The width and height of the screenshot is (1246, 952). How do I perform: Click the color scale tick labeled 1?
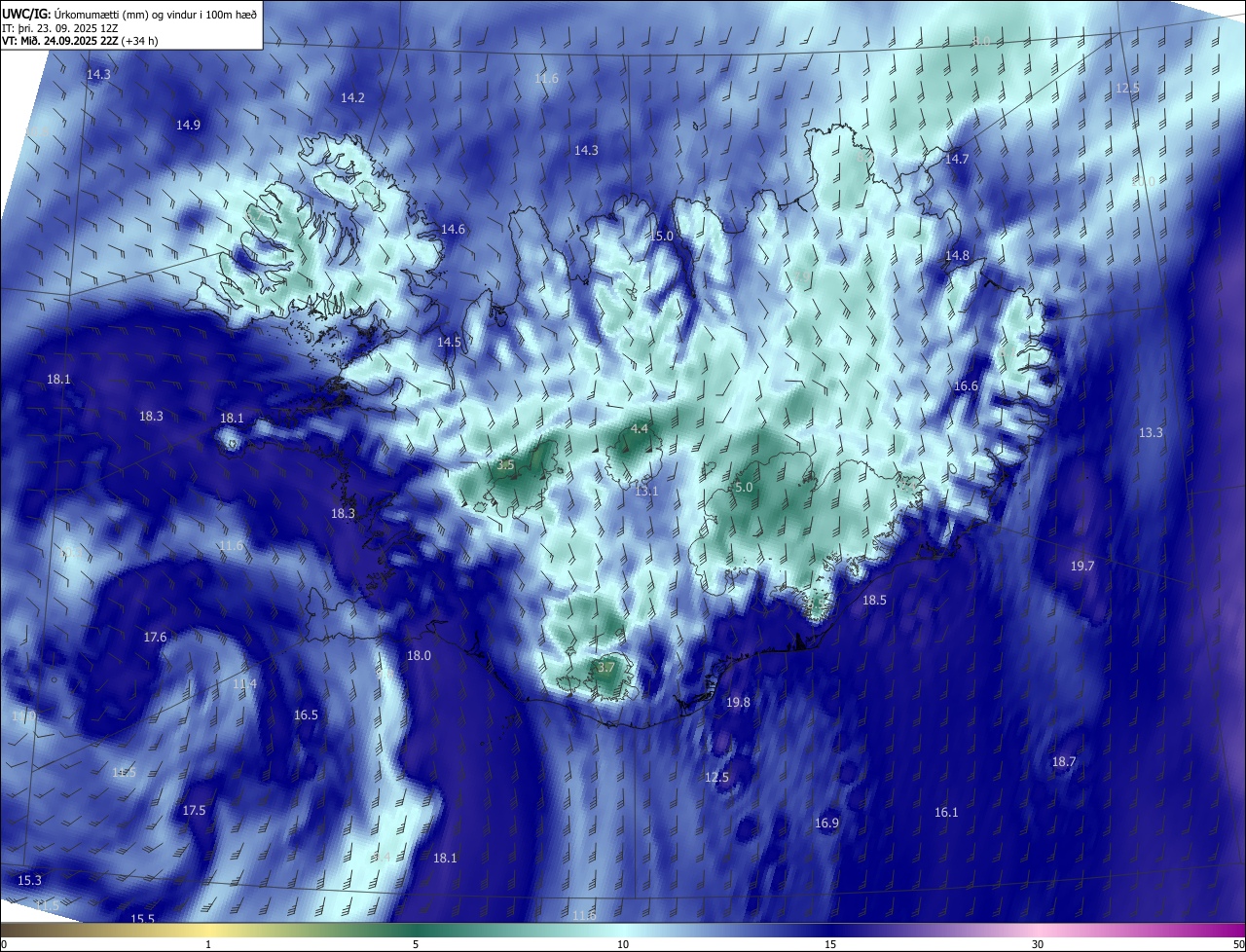[x=208, y=944]
